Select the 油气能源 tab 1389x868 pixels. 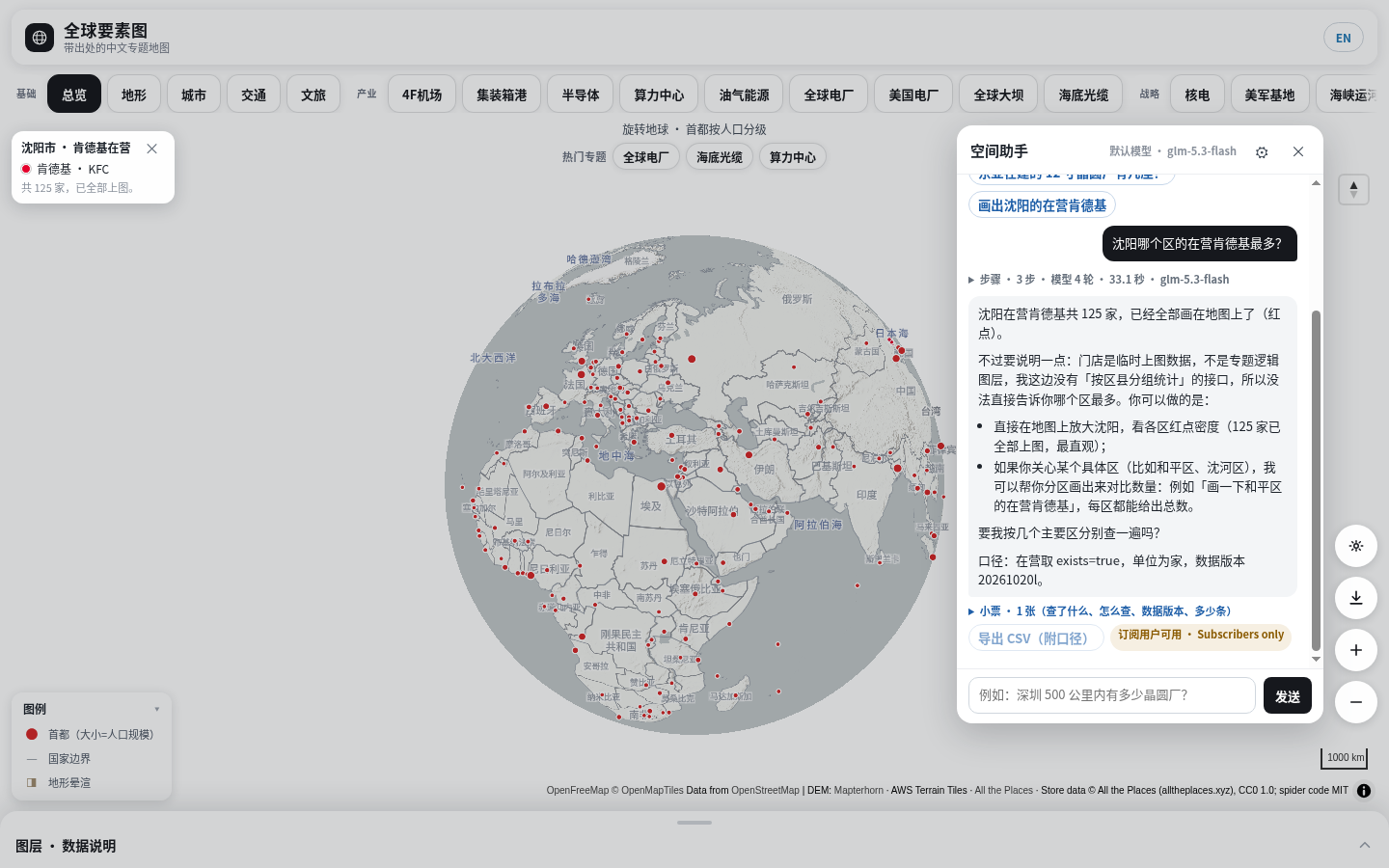(x=744, y=95)
